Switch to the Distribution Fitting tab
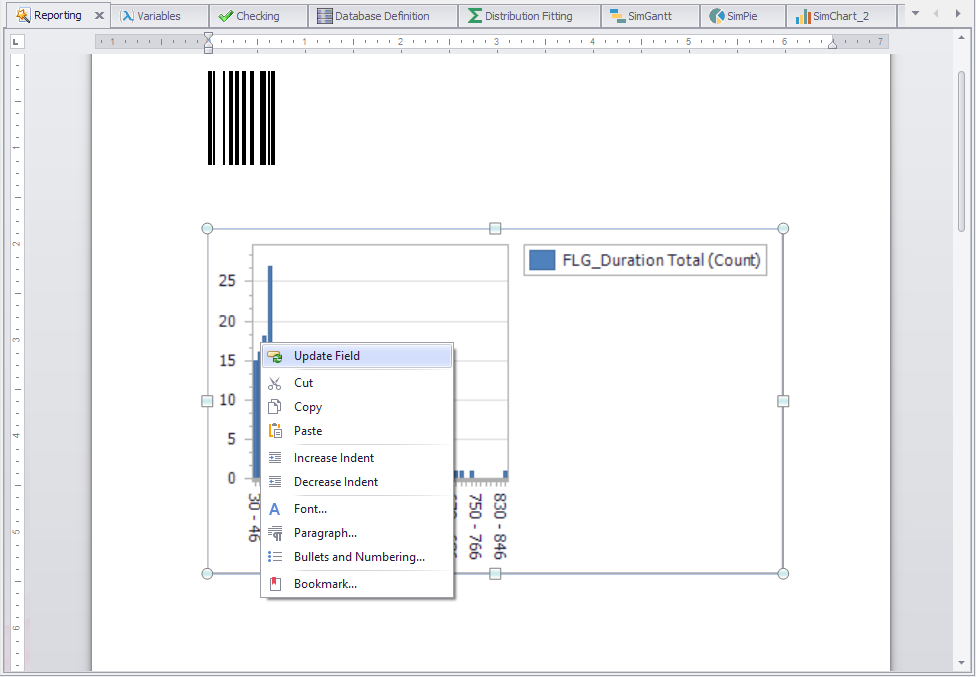 (528, 15)
